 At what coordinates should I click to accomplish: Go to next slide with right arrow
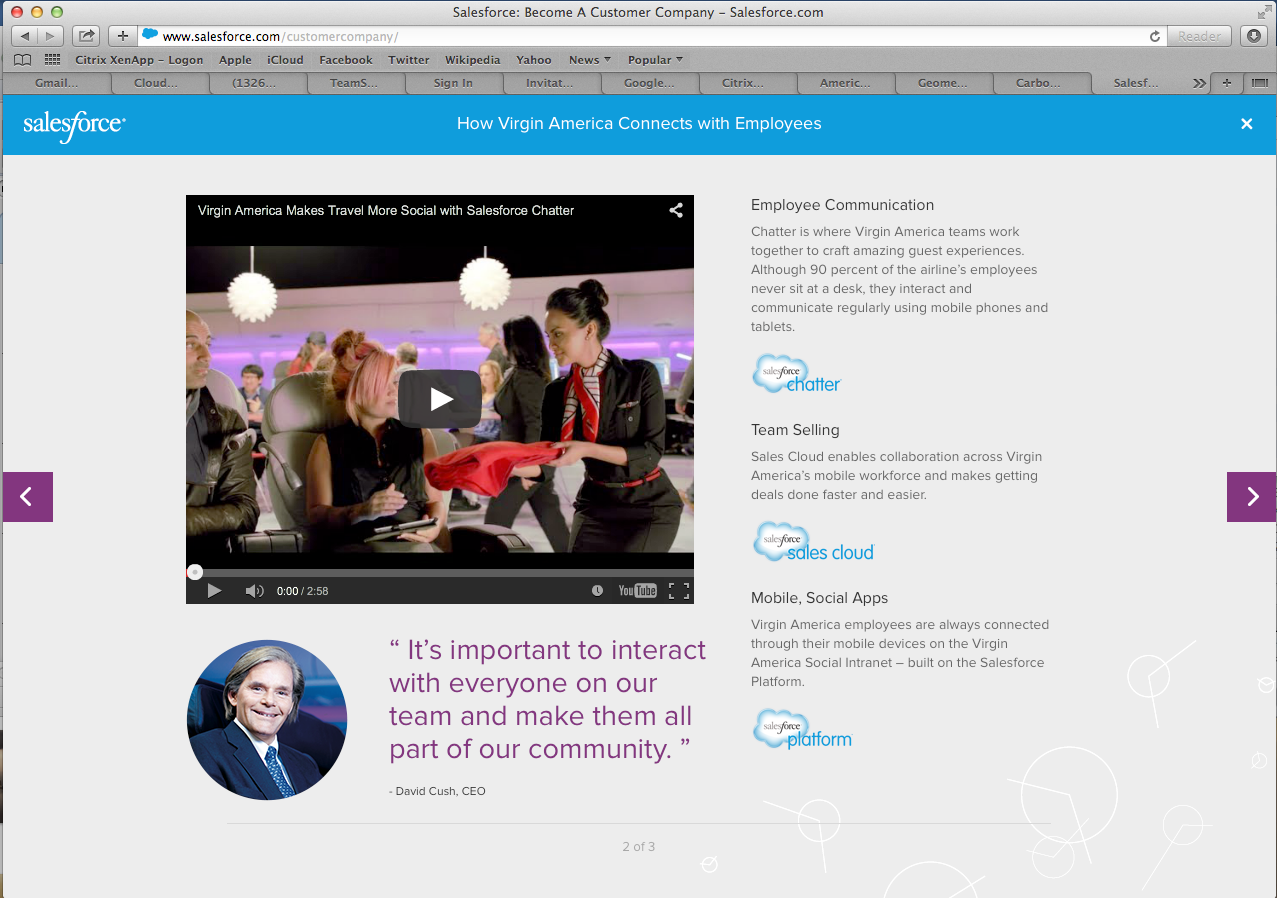(1251, 497)
